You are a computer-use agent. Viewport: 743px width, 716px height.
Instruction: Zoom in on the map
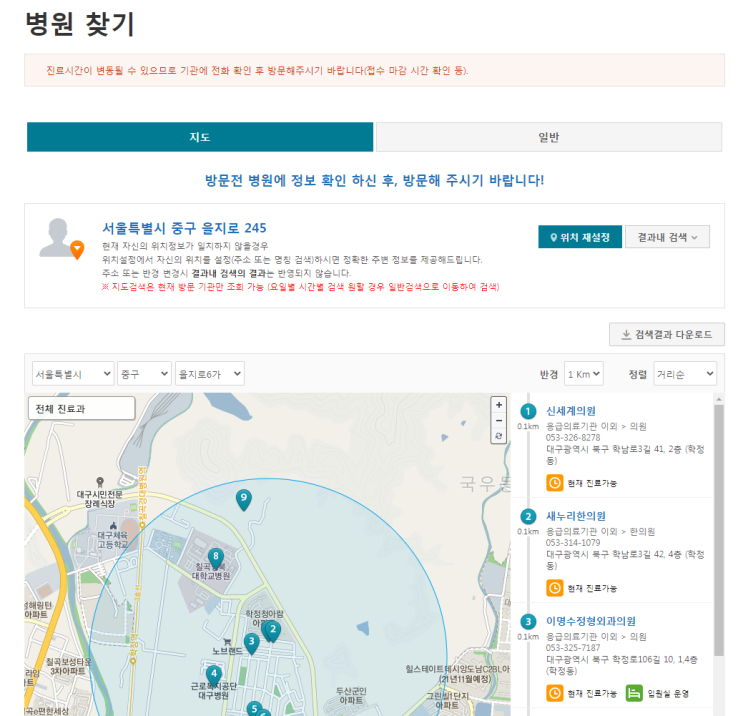click(498, 405)
